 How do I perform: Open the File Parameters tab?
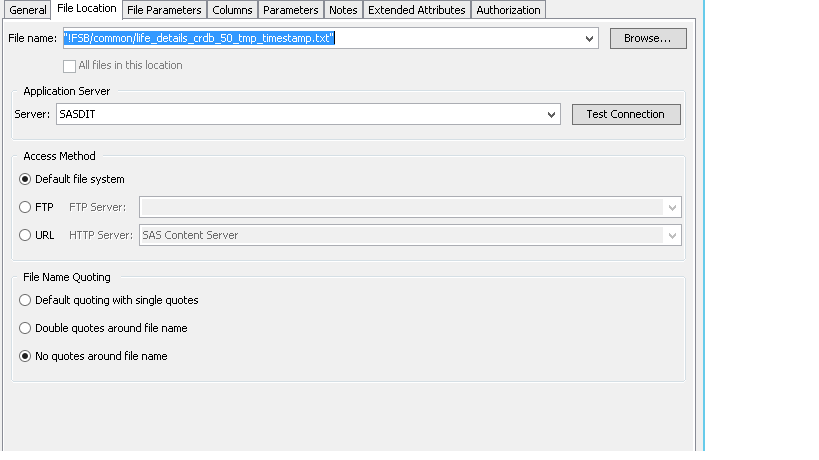point(164,10)
